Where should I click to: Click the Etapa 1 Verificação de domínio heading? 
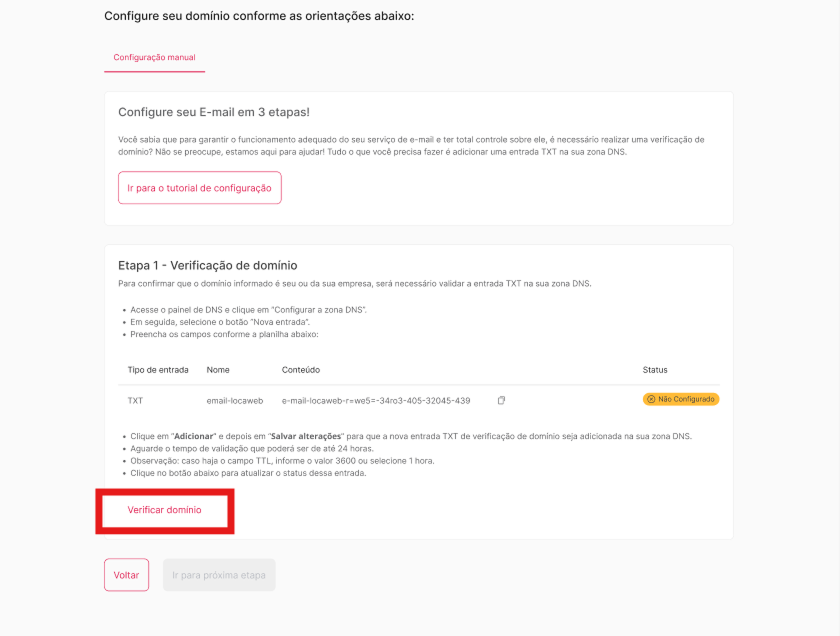(x=207, y=265)
